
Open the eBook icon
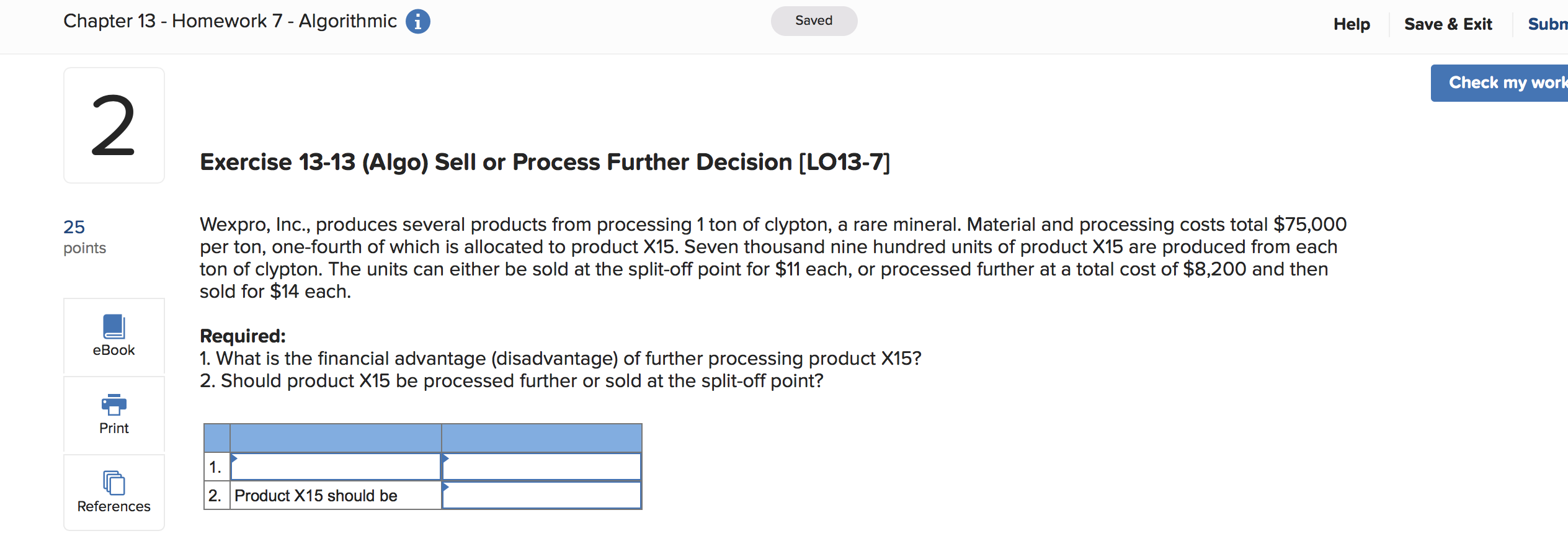pos(114,326)
